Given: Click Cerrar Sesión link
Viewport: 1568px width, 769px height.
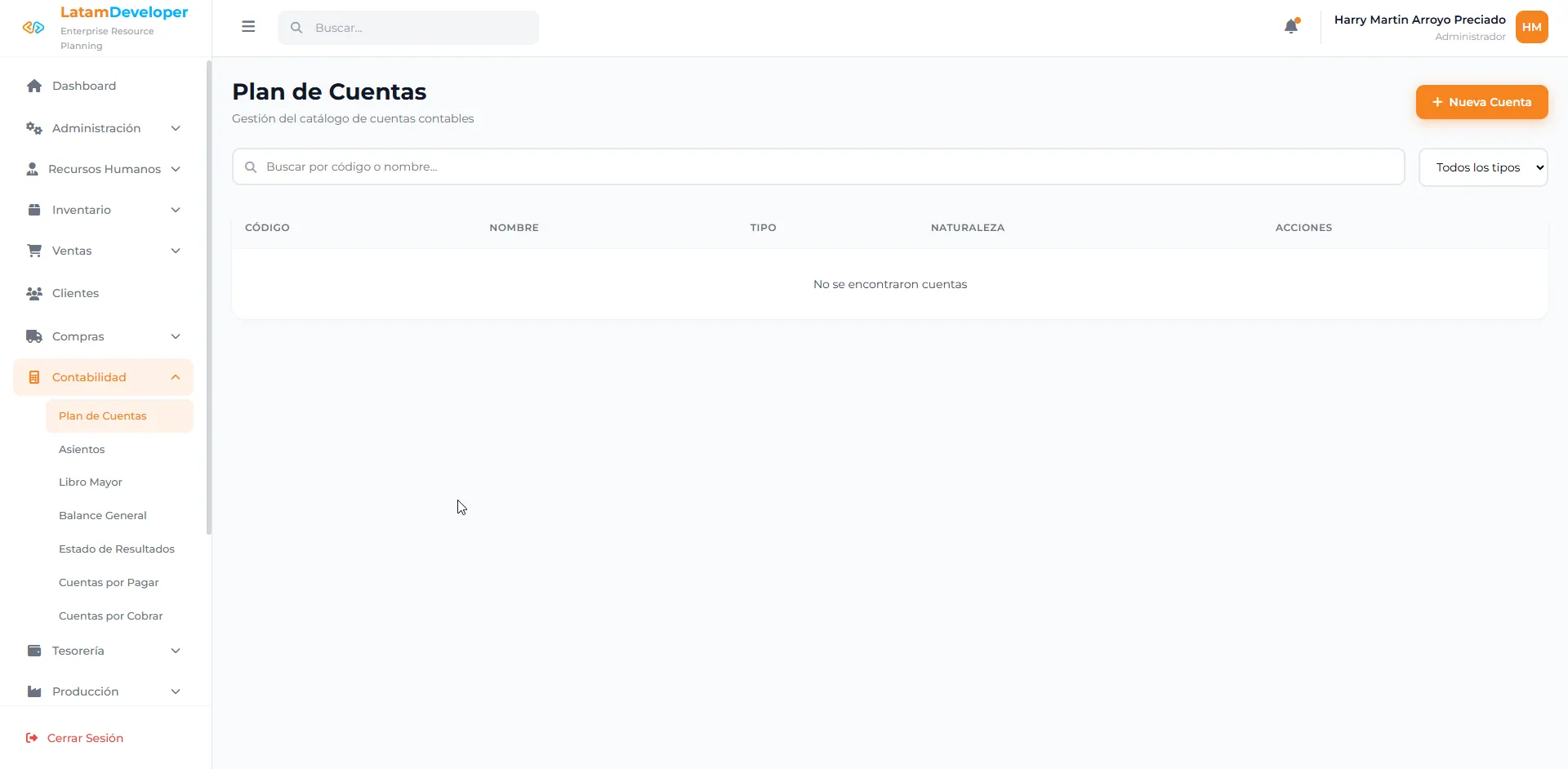Looking at the screenshot, I should pyautogui.click(x=85, y=738).
